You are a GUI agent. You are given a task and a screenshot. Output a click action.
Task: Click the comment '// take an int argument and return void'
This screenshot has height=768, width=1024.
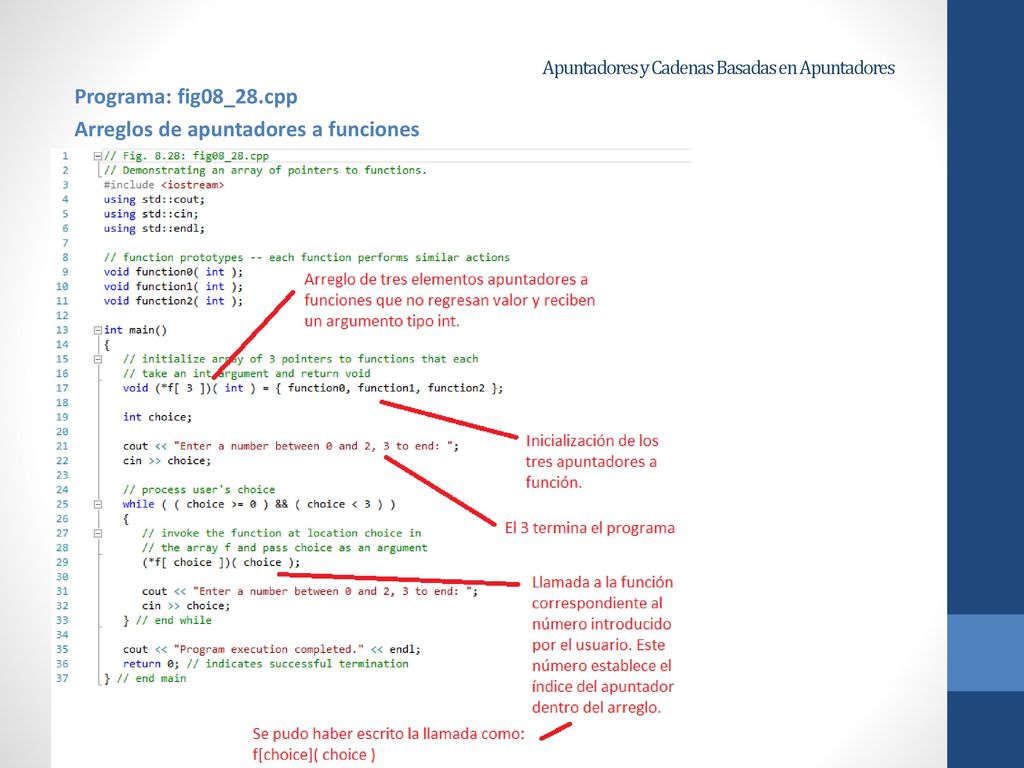246,374
